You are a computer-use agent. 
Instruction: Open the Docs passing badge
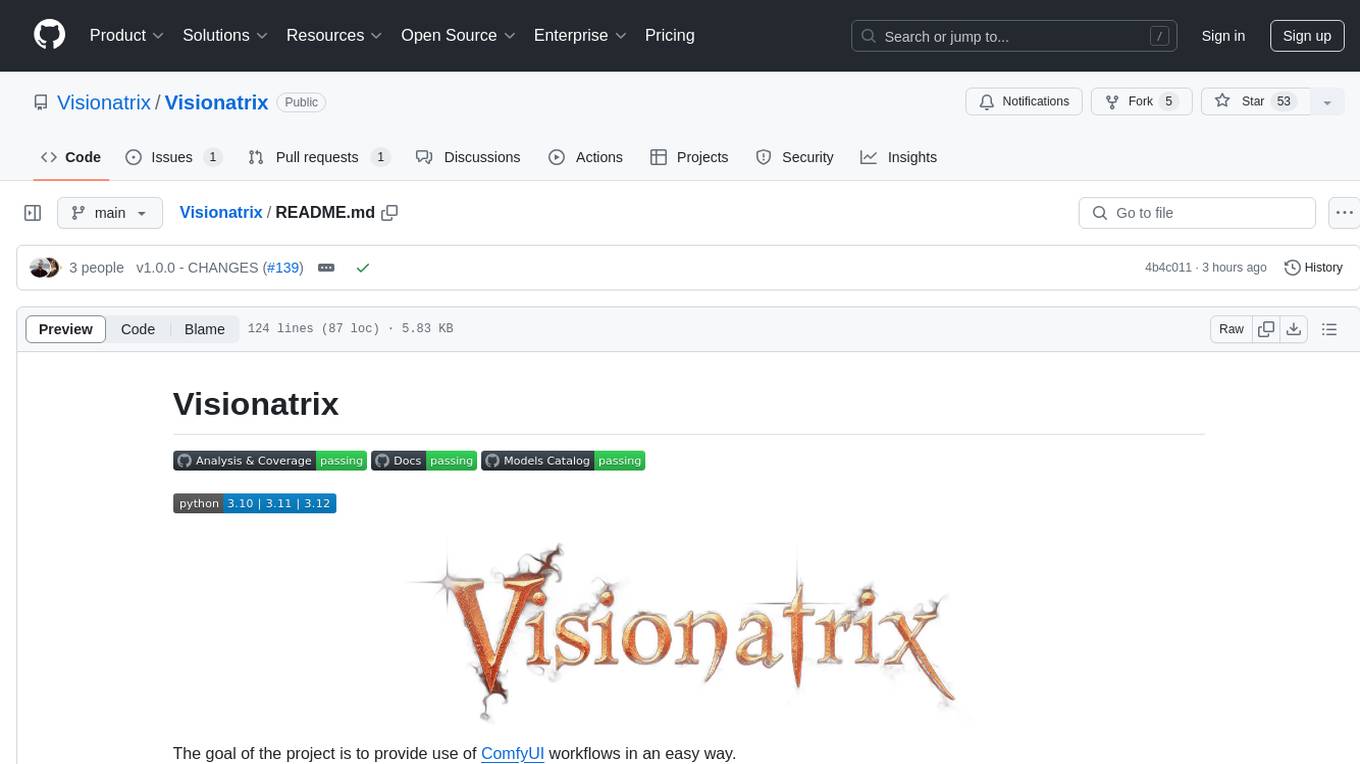(424, 461)
